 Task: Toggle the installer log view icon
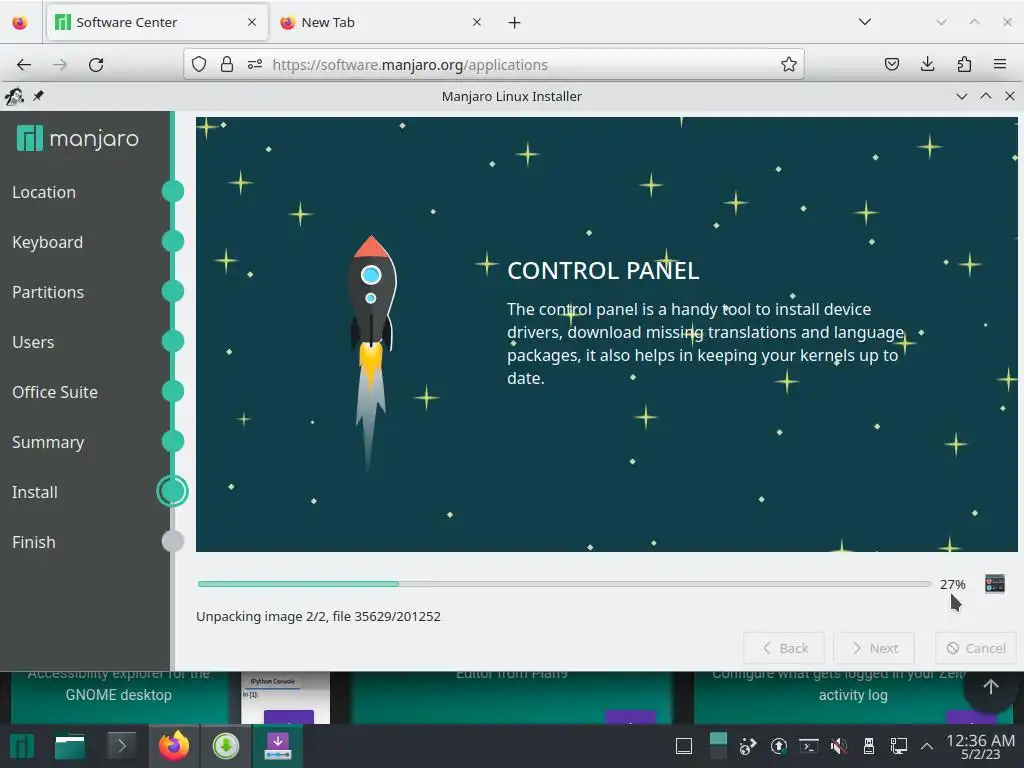995,583
